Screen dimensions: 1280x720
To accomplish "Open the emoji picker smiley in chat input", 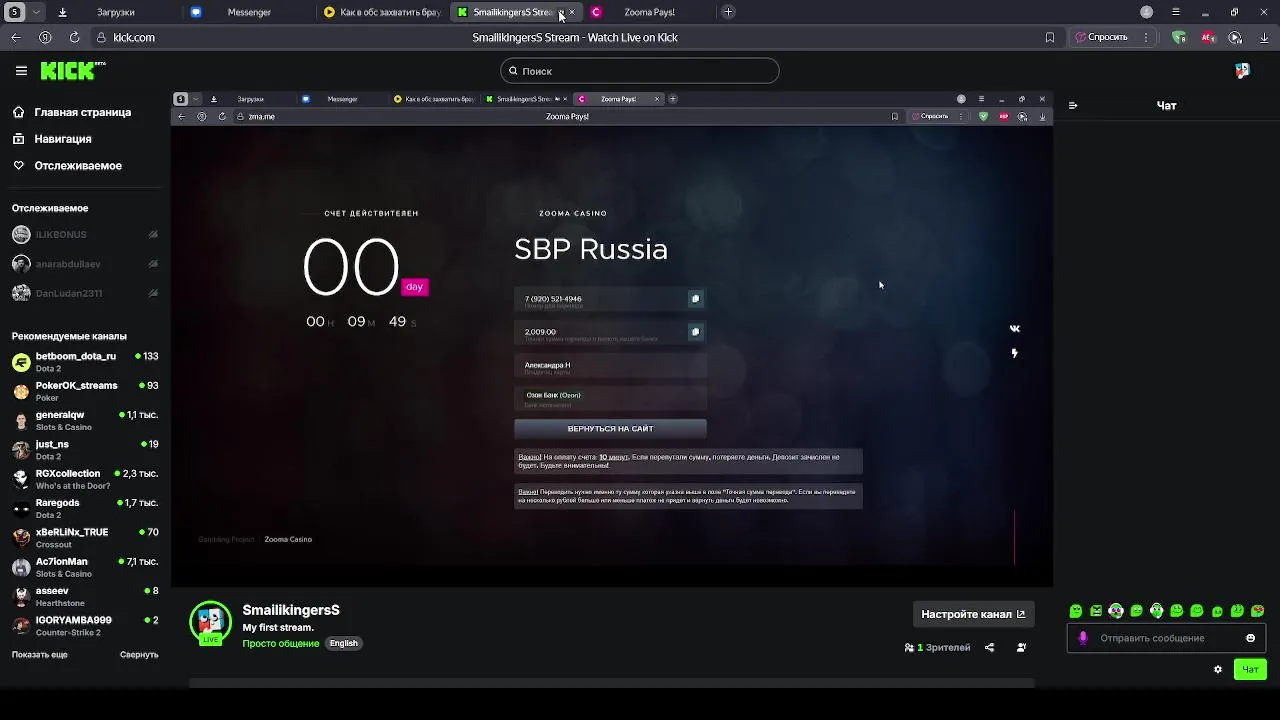I will point(1250,638).
